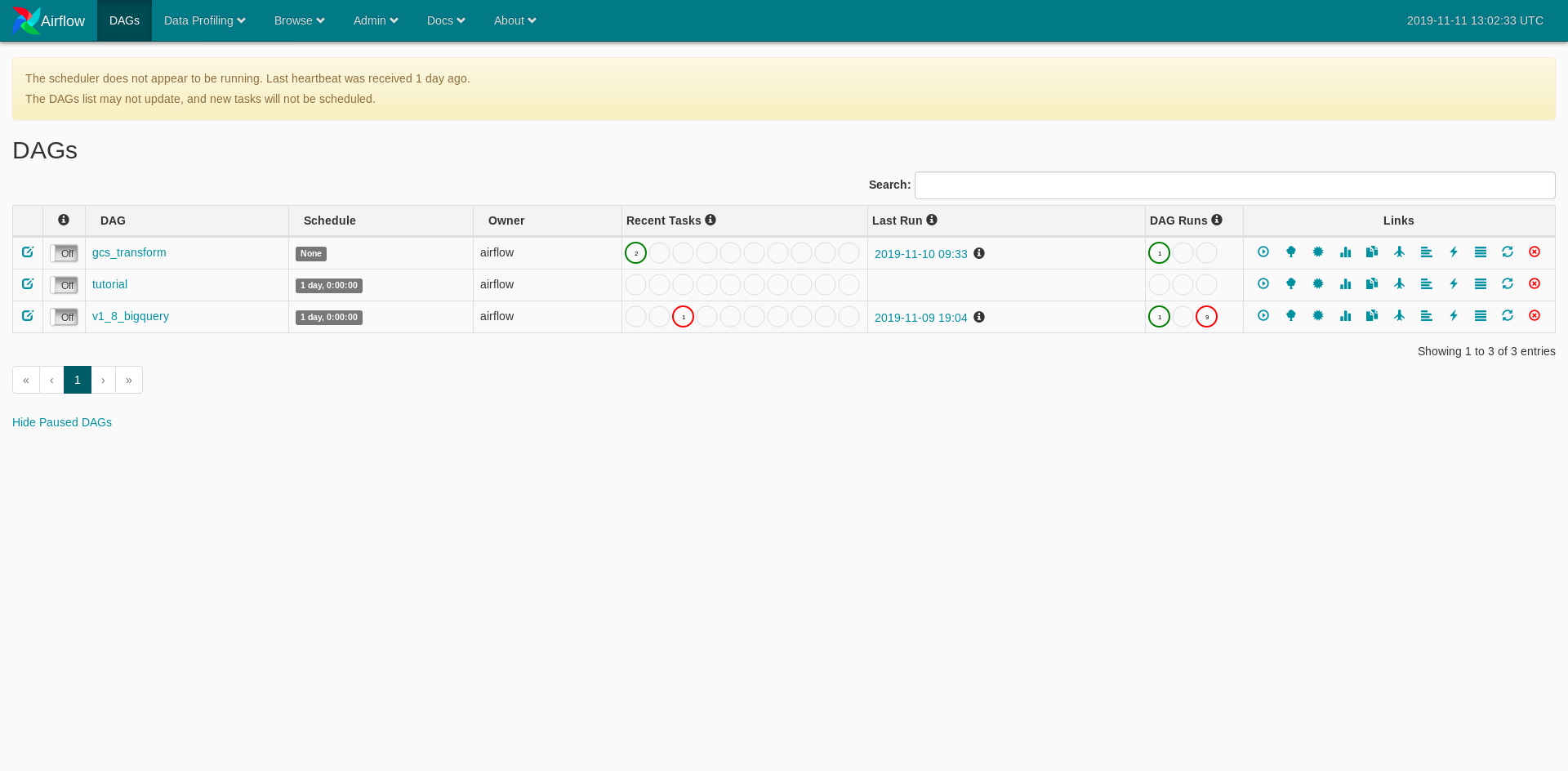
Task: Trigger the v1_8_bigquery DAG
Action: pos(1263,316)
